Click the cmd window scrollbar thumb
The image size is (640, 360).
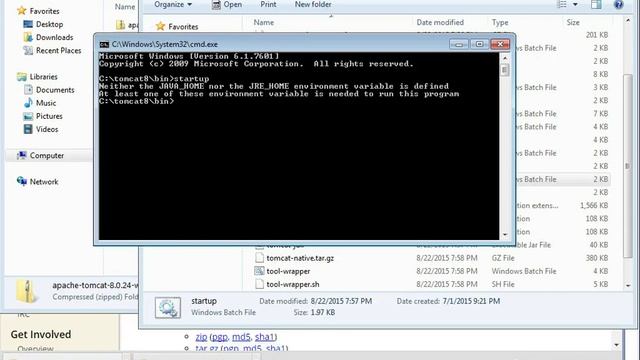coord(505,70)
